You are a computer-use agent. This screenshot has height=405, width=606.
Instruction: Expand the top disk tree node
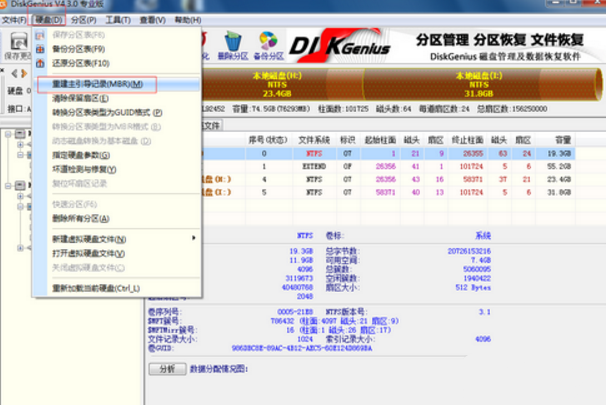(7, 132)
